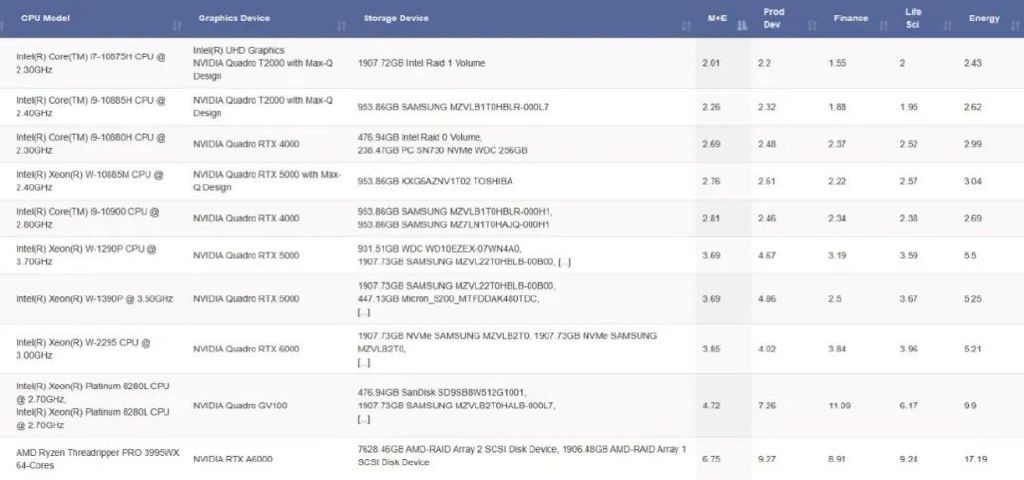This screenshot has height=480, width=1024.
Task: Click Finance score 1.55
Action: pyautogui.click(x=837, y=63)
